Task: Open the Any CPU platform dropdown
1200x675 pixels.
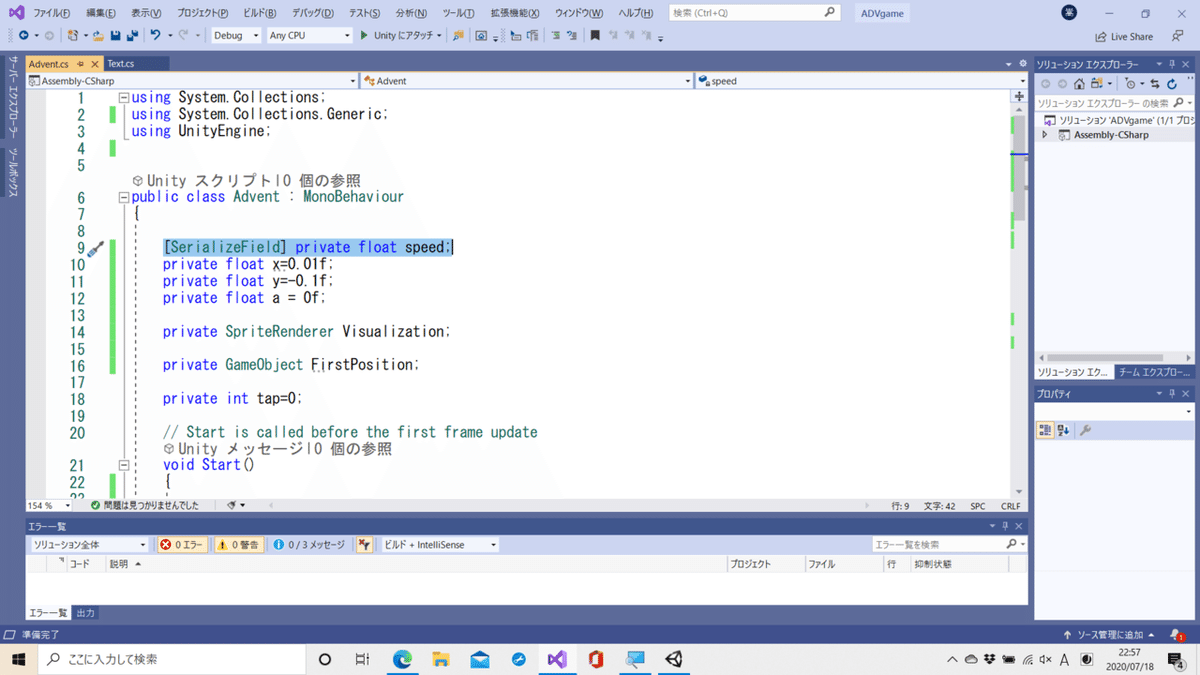Action: (x=310, y=35)
